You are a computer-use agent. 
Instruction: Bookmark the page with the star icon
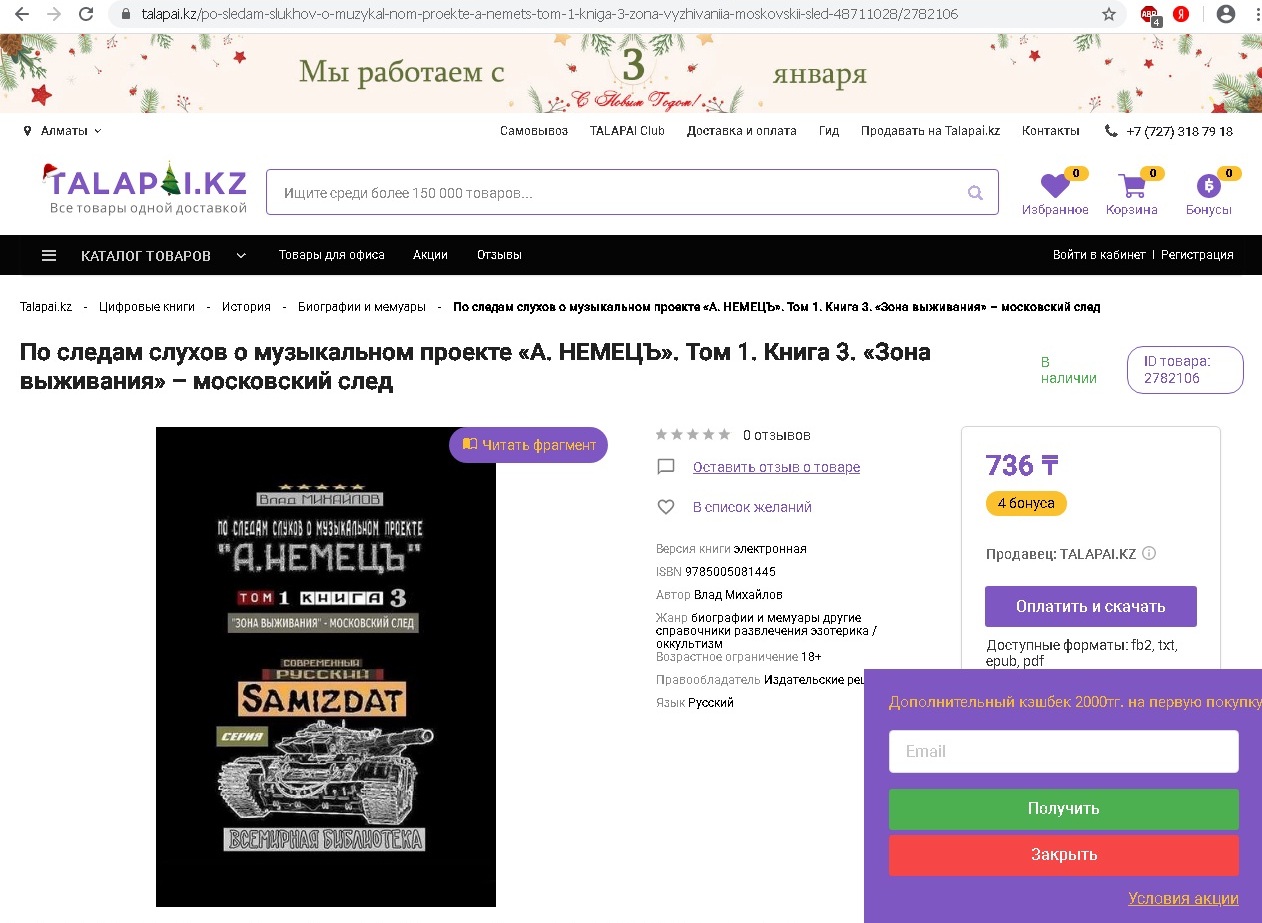[x=1108, y=14]
